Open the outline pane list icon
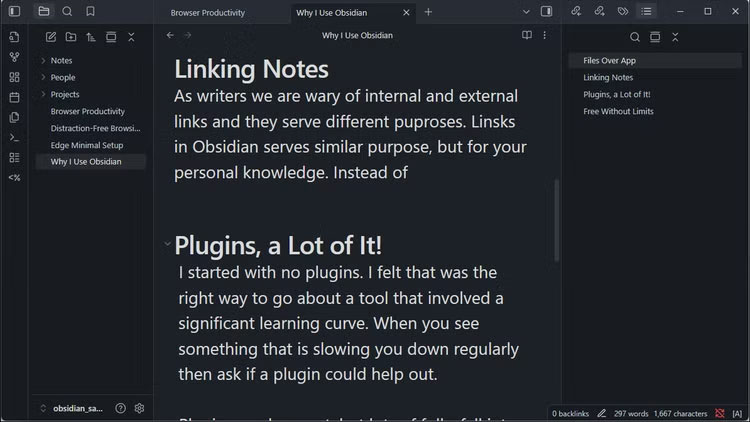The image size is (750, 422). click(646, 11)
